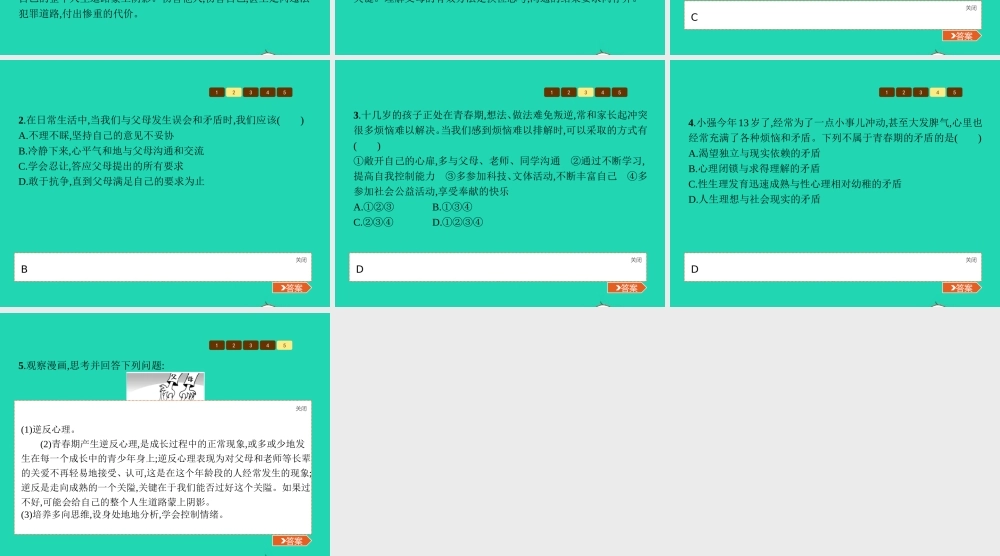Select option B.心理闭锁与求得理解的矛盾
Image resolution: width=1000 pixels, height=556 pixels.
[754, 169]
